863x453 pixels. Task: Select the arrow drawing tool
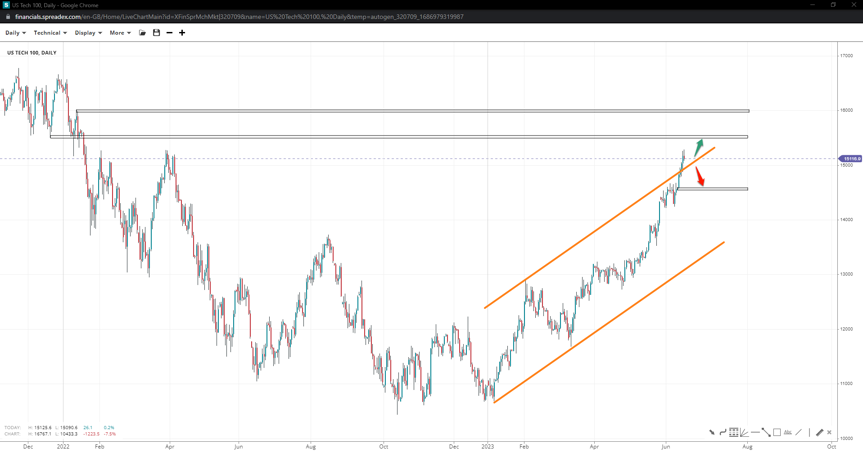(x=712, y=432)
